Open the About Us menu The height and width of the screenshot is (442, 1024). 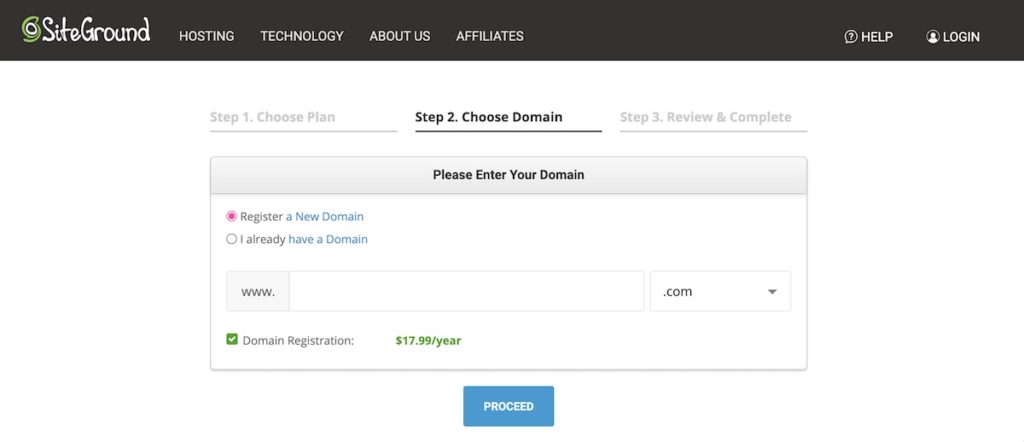(400, 37)
